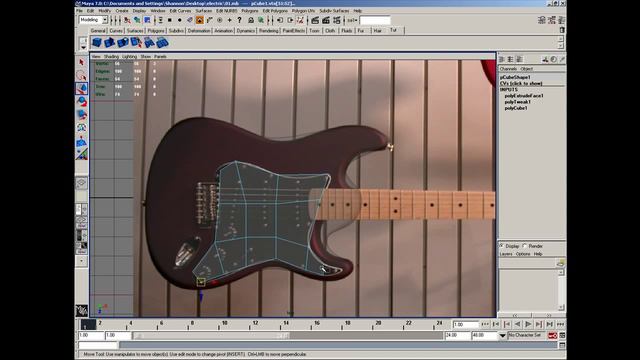Click the inputs to selected object icon
The height and width of the screenshot is (360, 640).
click(280, 20)
